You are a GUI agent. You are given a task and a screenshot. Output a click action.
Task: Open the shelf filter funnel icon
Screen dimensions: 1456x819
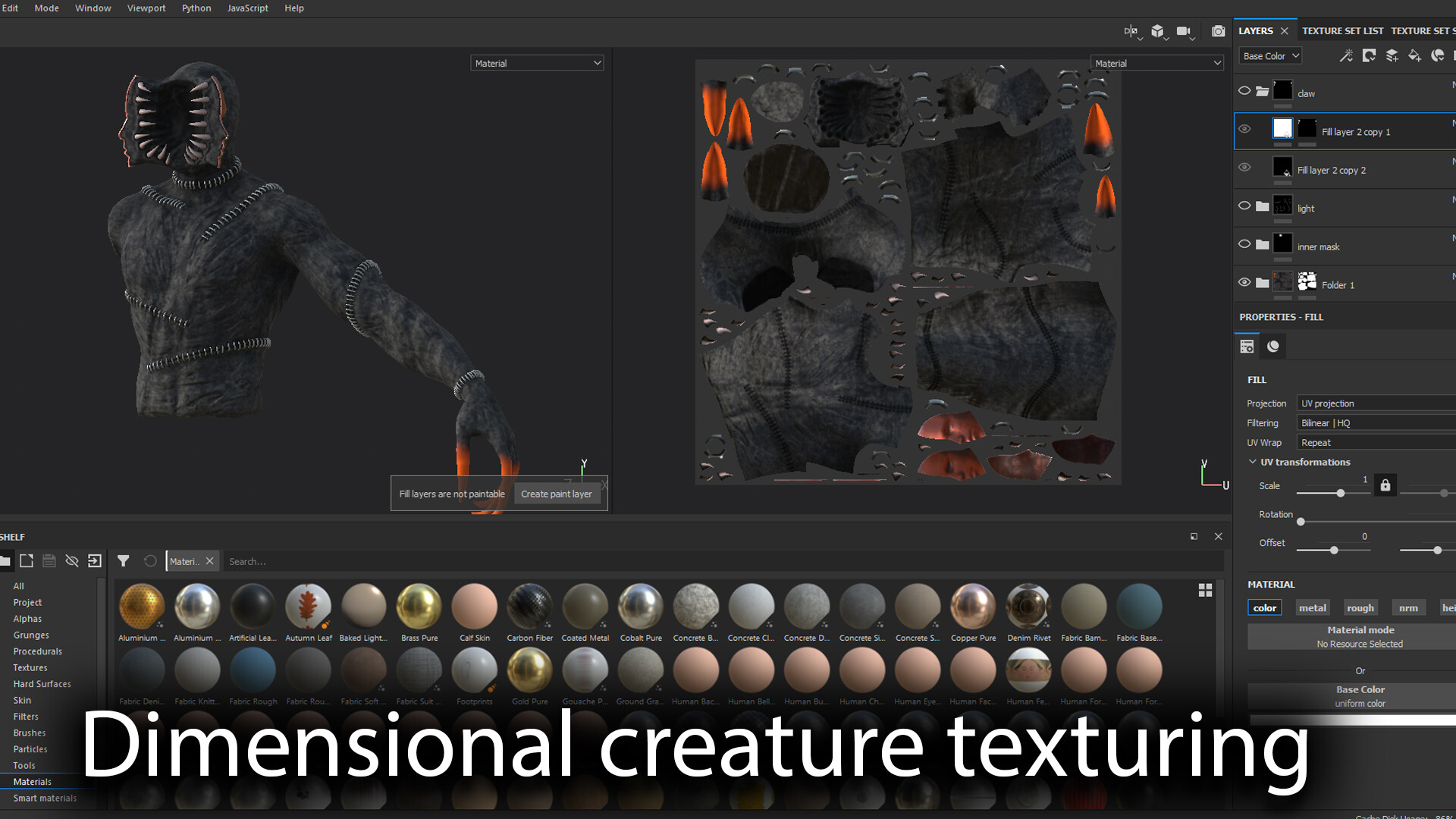(x=124, y=561)
